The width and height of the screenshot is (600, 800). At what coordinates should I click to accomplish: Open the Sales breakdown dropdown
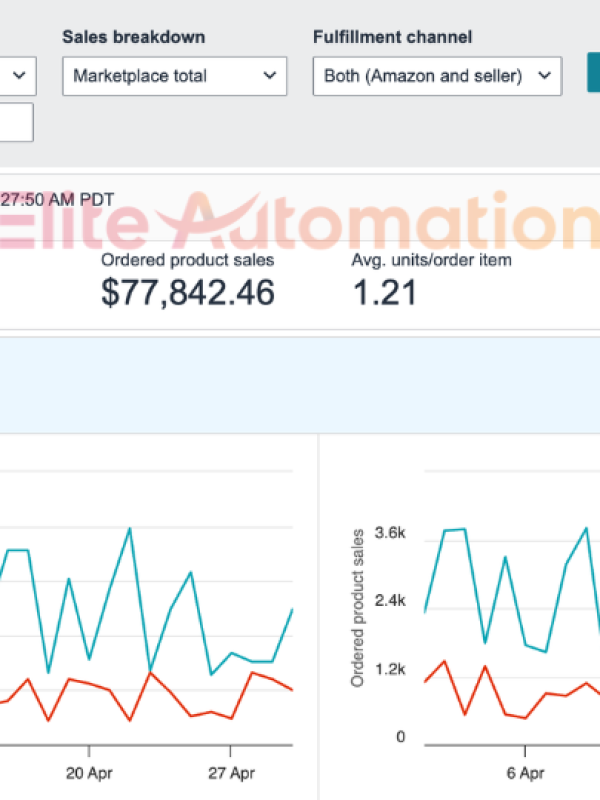click(x=174, y=76)
